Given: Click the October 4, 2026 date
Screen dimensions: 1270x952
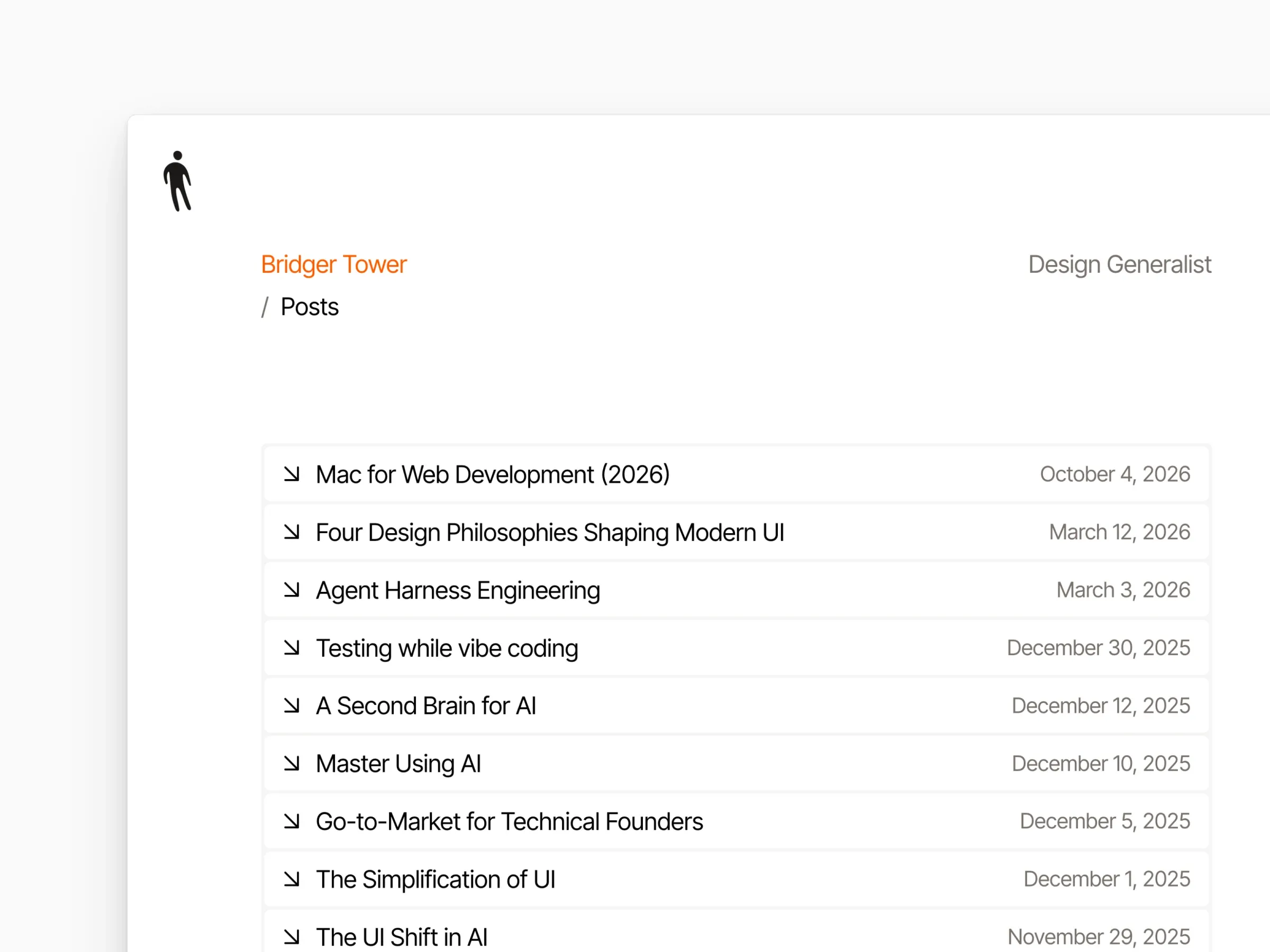Looking at the screenshot, I should (x=1115, y=474).
